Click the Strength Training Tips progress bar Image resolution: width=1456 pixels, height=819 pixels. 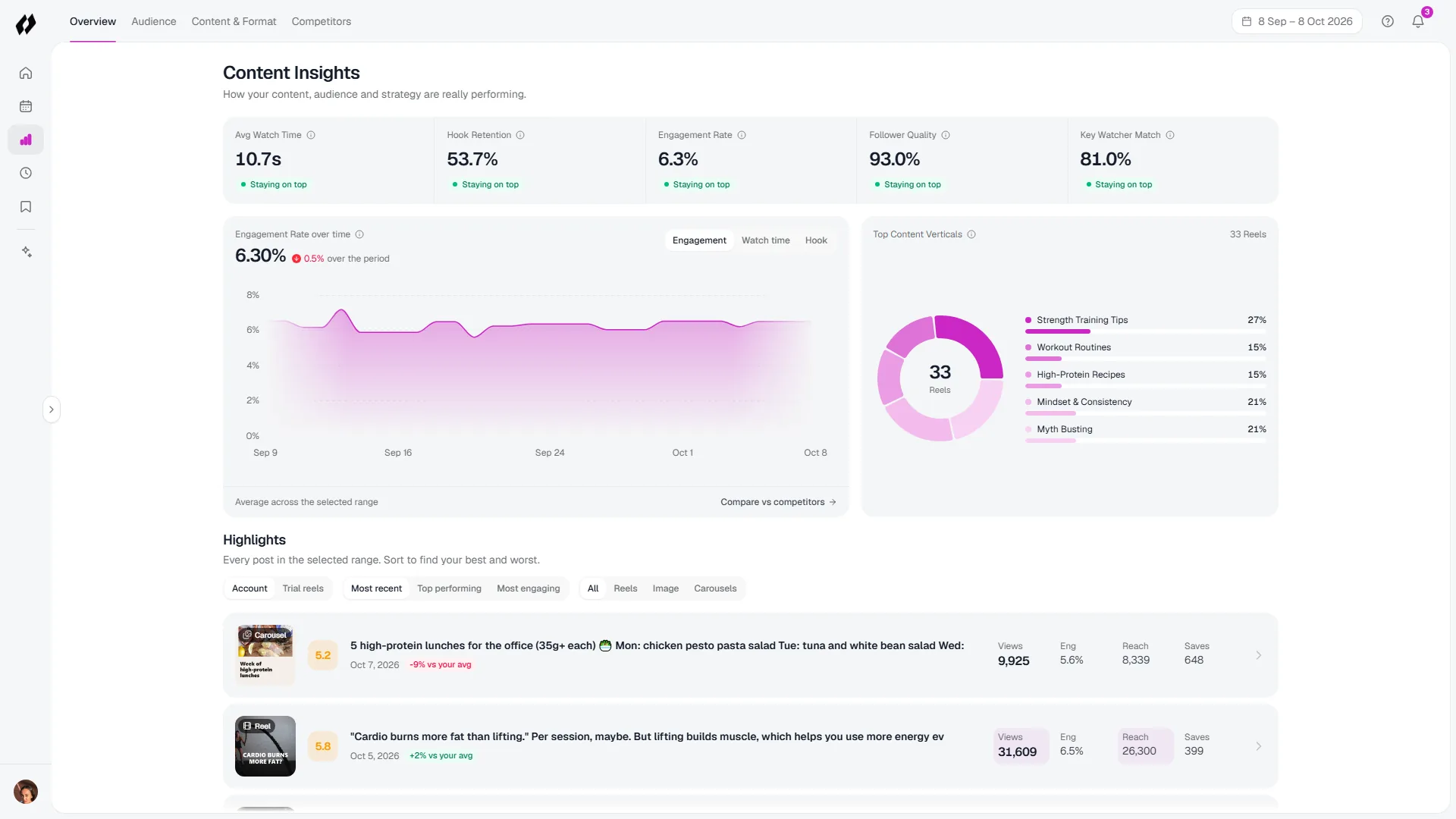coord(1145,331)
